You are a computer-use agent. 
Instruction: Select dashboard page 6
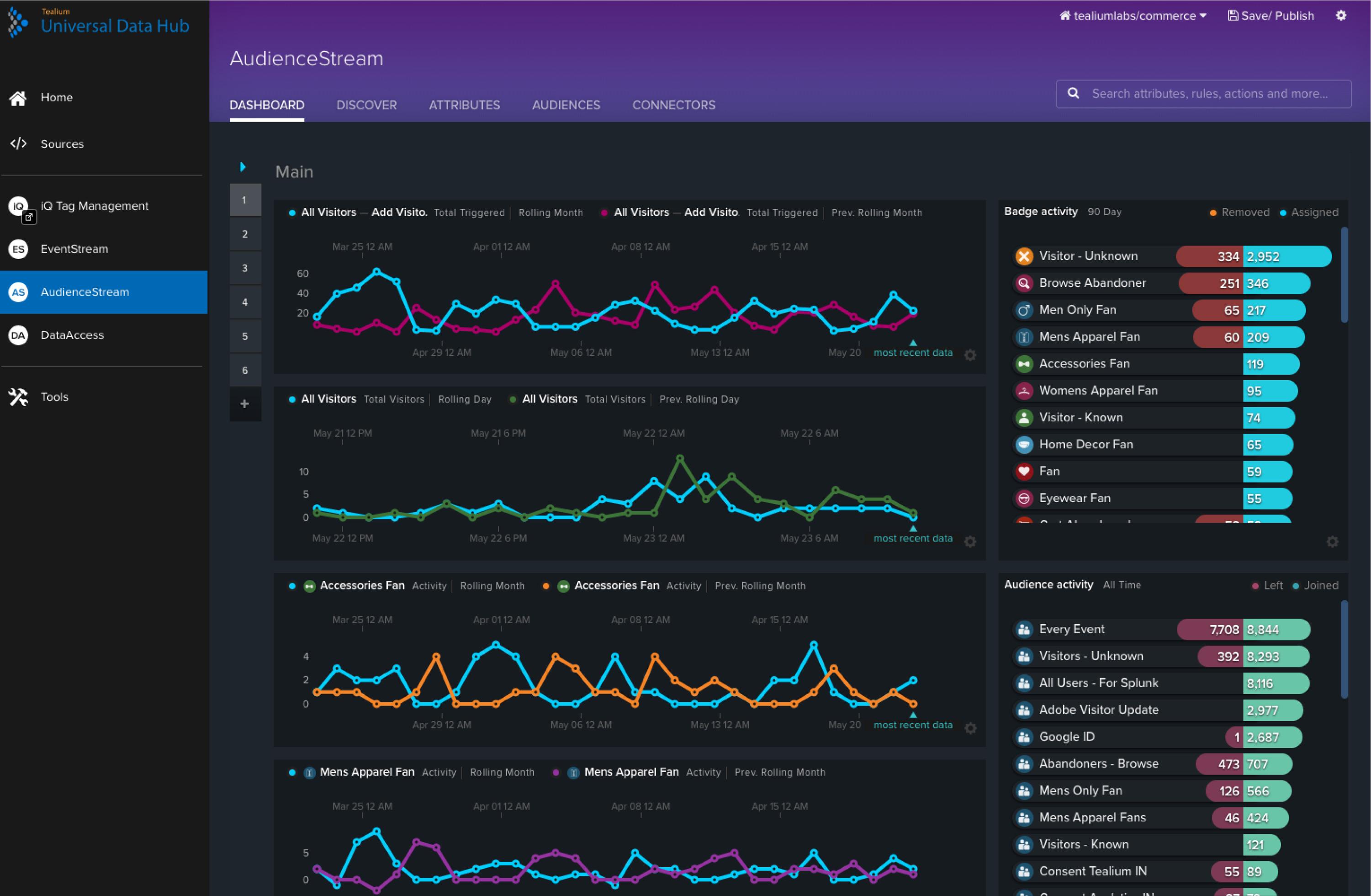pyautogui.click(x=245, y=370)
